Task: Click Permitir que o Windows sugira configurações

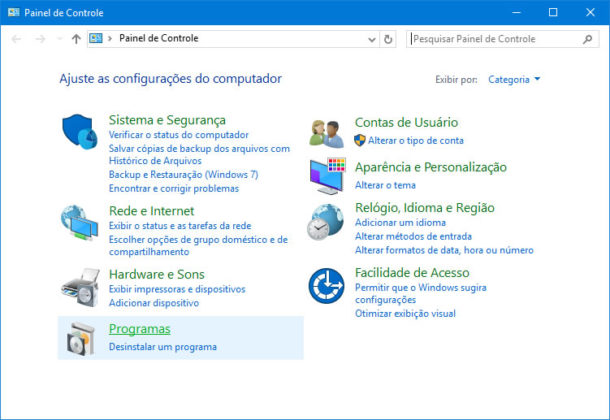Action: 421,294
